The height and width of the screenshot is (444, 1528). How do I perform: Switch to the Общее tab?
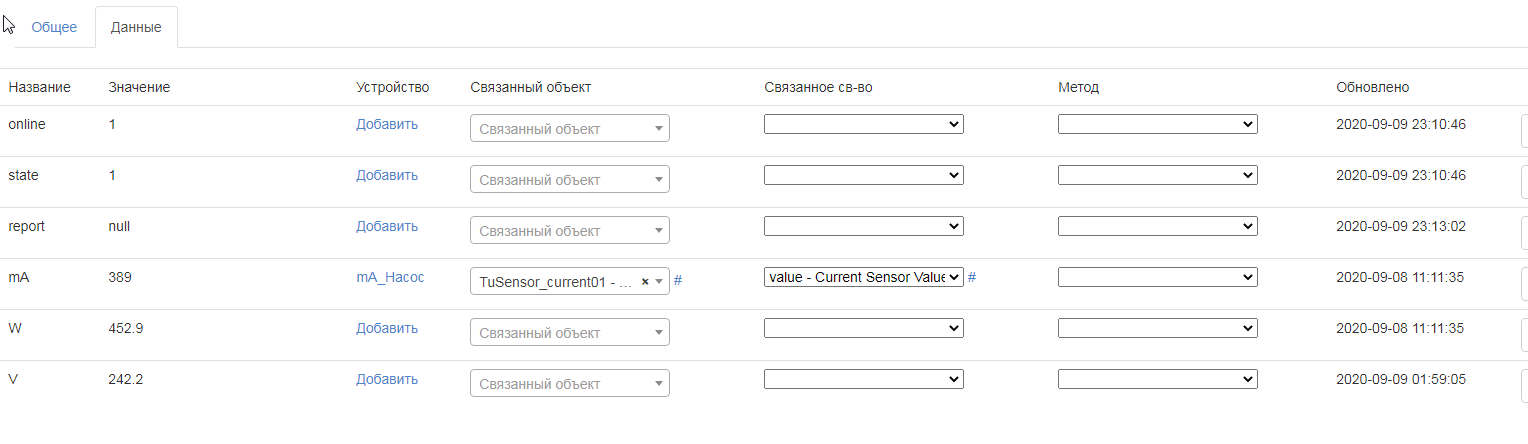point(54,27)
